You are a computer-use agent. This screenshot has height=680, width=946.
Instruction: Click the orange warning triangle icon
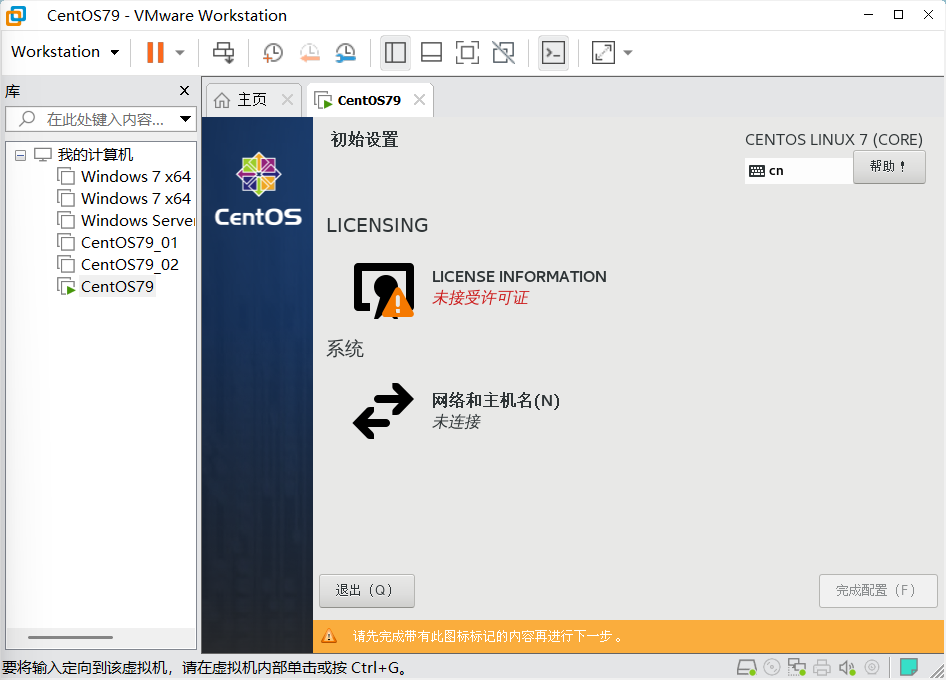coord(329,636)
